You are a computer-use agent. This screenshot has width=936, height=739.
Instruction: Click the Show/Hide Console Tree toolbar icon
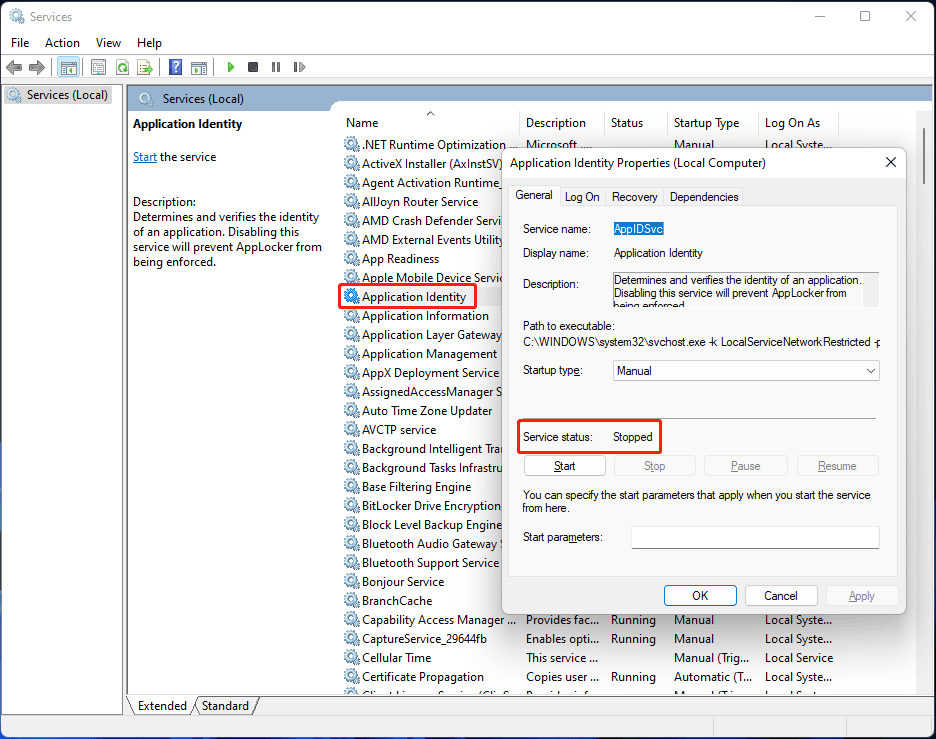69,67
